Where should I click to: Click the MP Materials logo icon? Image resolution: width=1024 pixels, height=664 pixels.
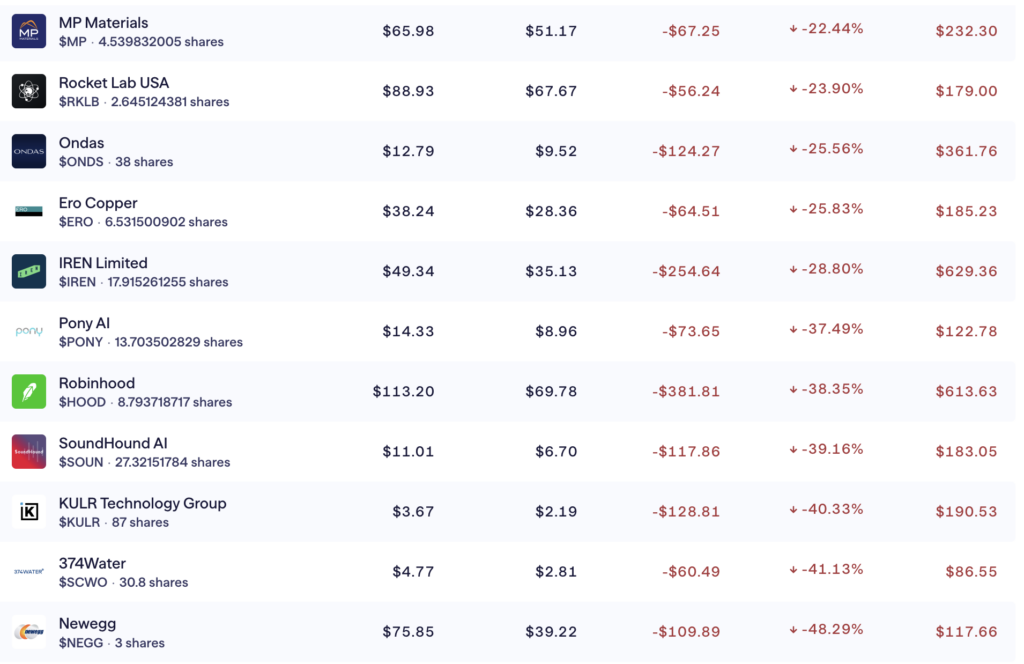tap(29, 31)
